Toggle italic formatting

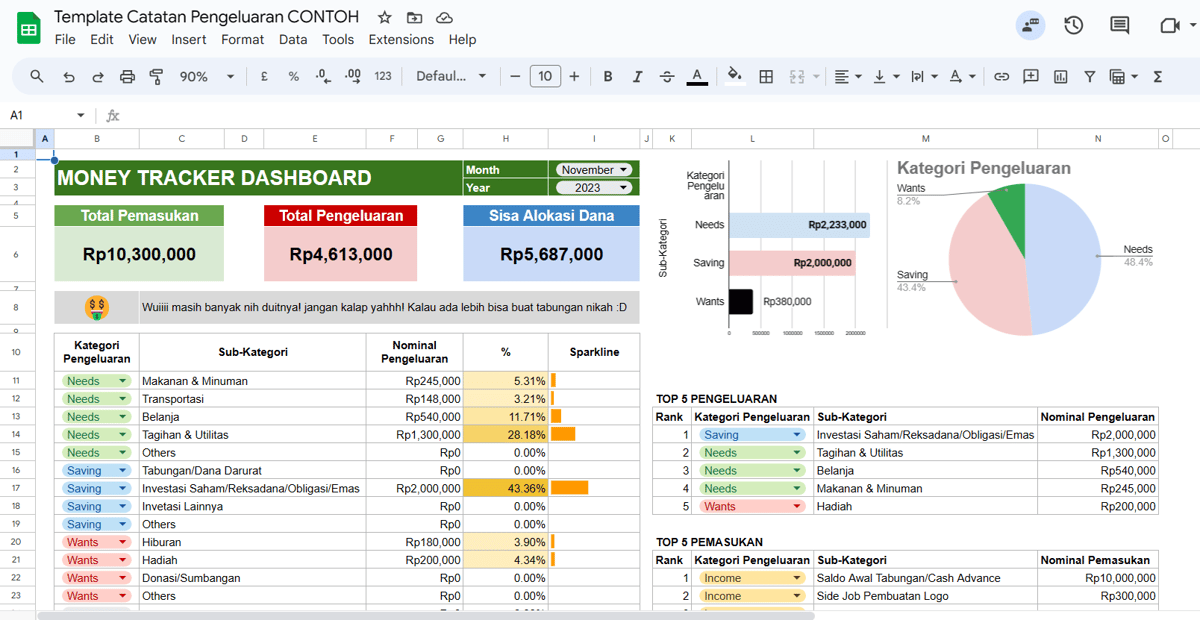(637, 76)
